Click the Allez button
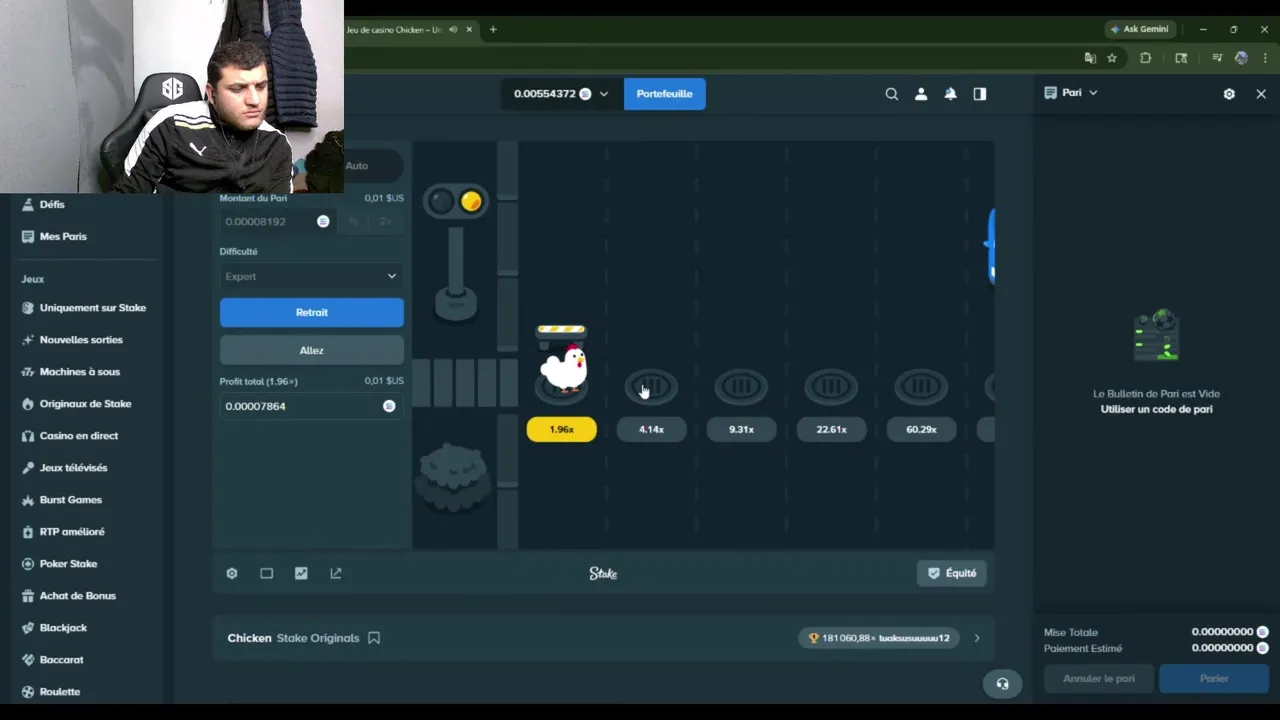Image resolution: width=1280 pixels, height=720 pixels. pyautogui.click(x=311, y=350)
